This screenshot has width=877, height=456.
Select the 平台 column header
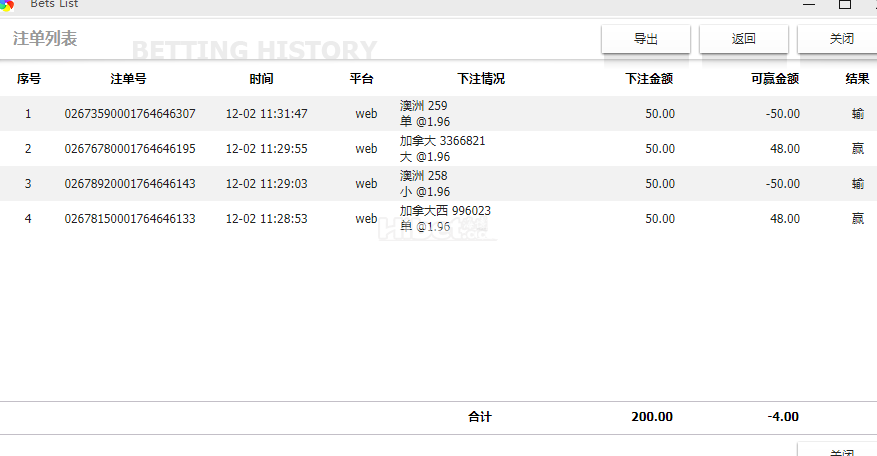click(361, 79)
